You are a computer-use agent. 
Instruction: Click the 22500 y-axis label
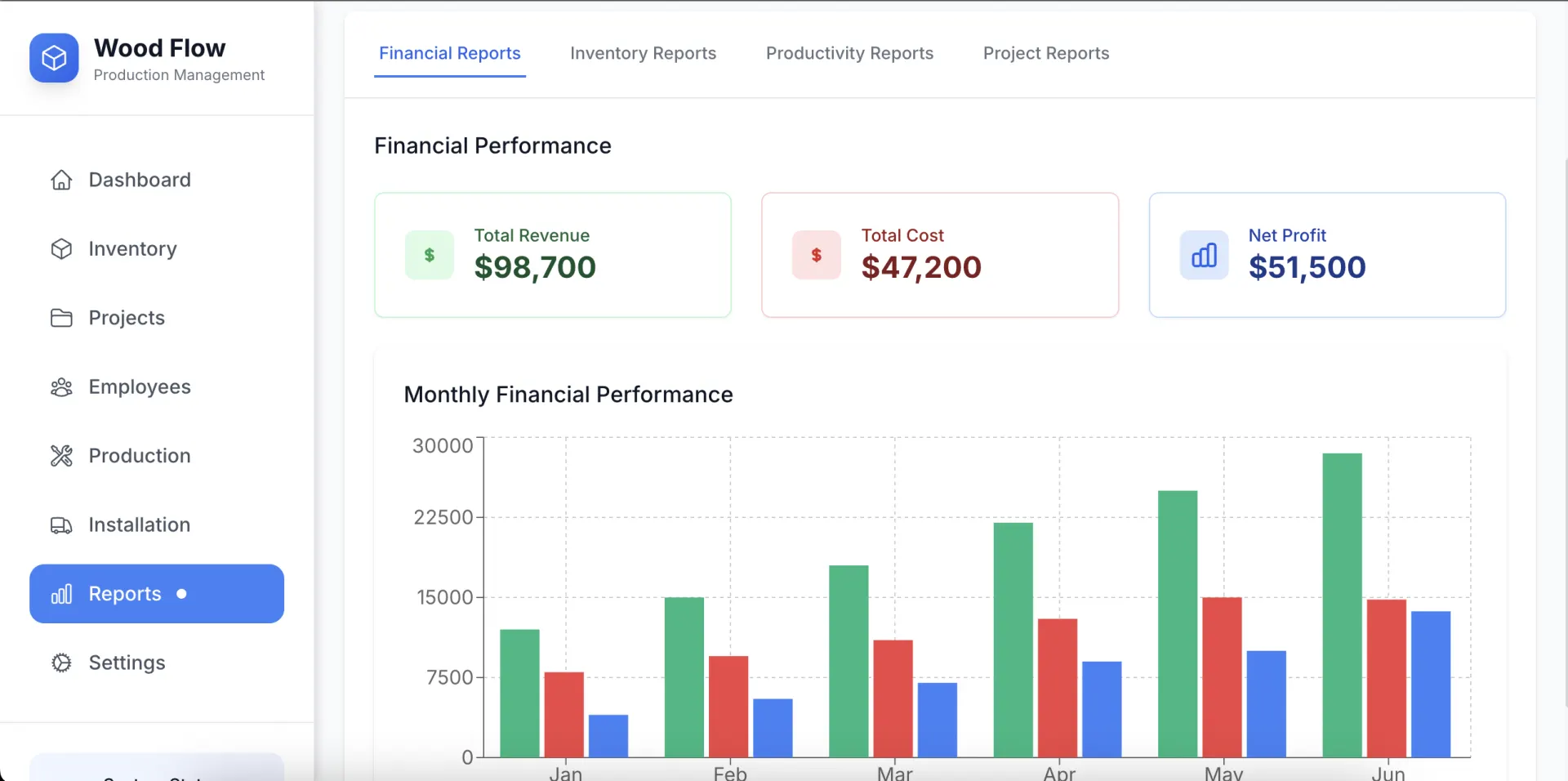click(443, 517)
